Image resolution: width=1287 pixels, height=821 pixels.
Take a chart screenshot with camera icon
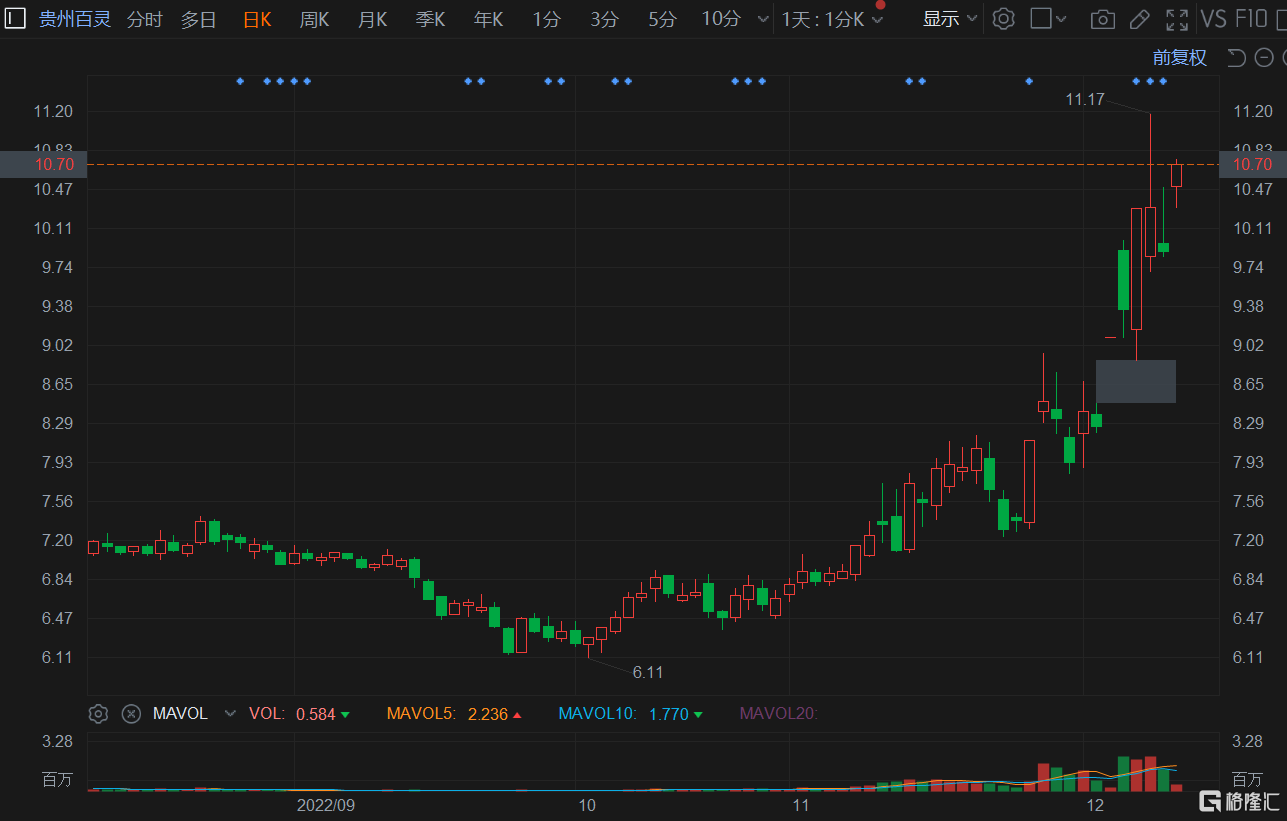click(x=1102, y=19)
